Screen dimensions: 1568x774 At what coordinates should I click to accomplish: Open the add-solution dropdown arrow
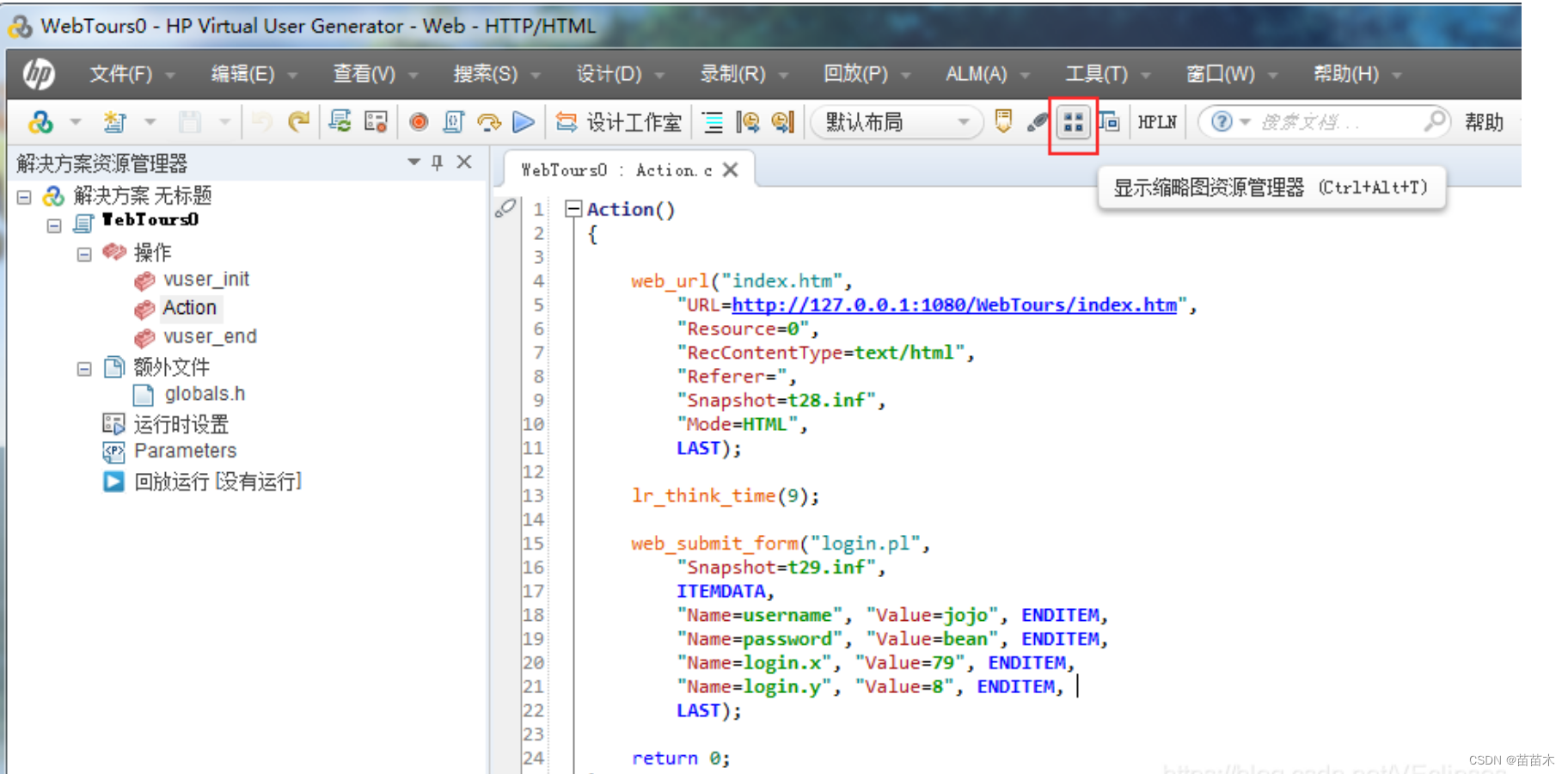[76, 122]
